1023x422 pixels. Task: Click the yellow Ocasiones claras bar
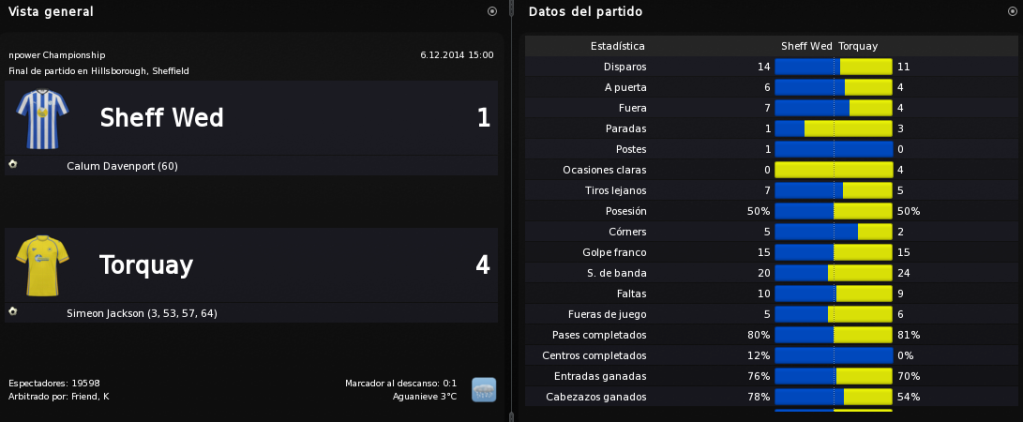pos(833,170)
